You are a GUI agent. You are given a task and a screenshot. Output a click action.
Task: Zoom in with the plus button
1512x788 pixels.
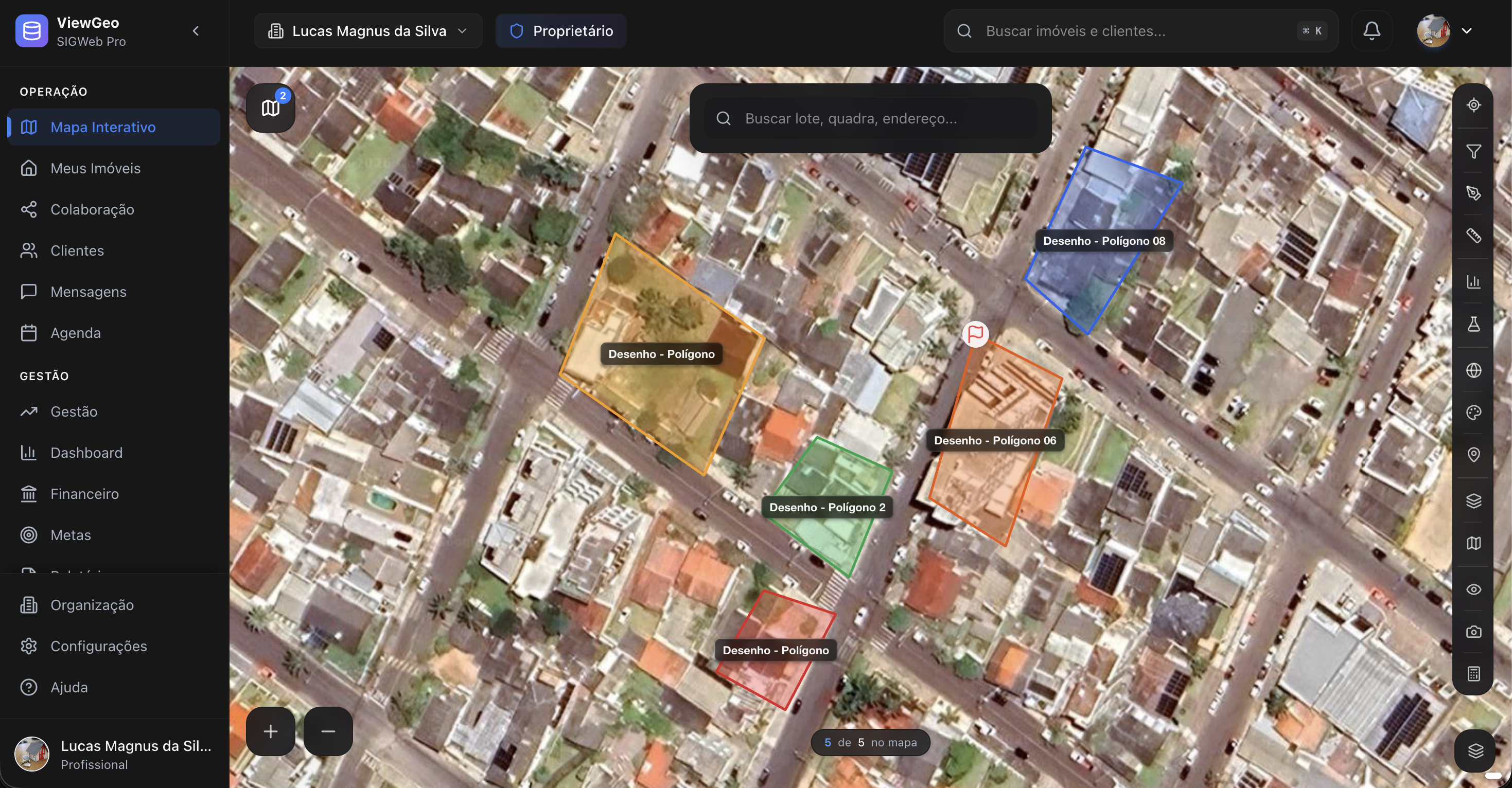(271, 731)
